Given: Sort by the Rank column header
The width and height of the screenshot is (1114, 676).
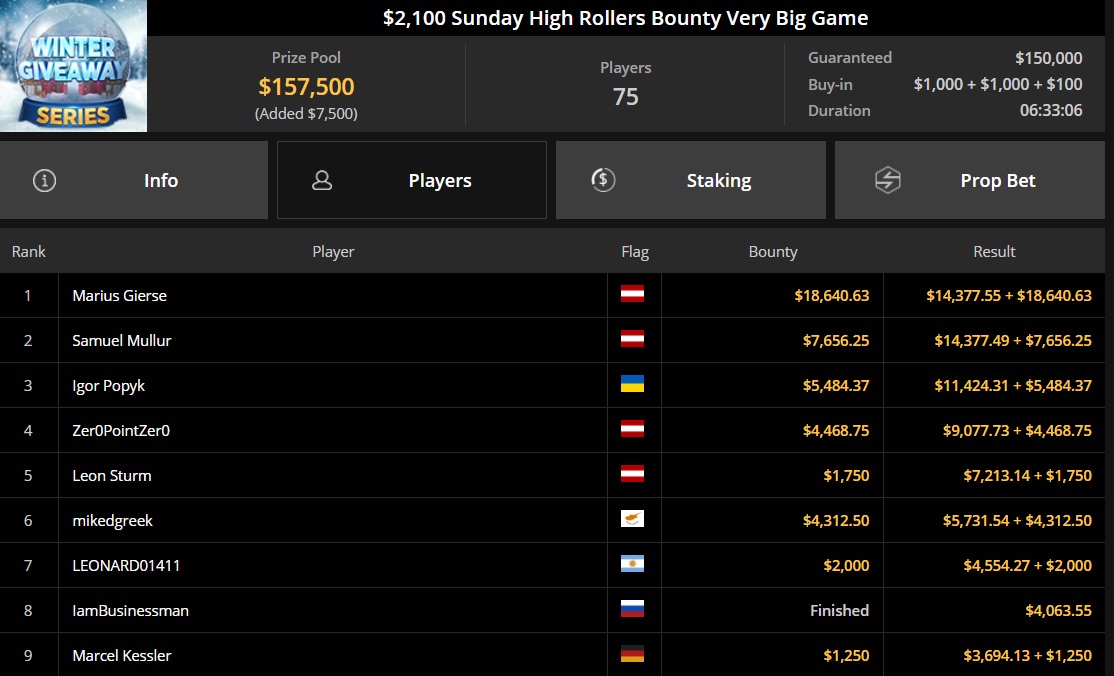Looking at the screenshot, I should click(x=28, y=252).
